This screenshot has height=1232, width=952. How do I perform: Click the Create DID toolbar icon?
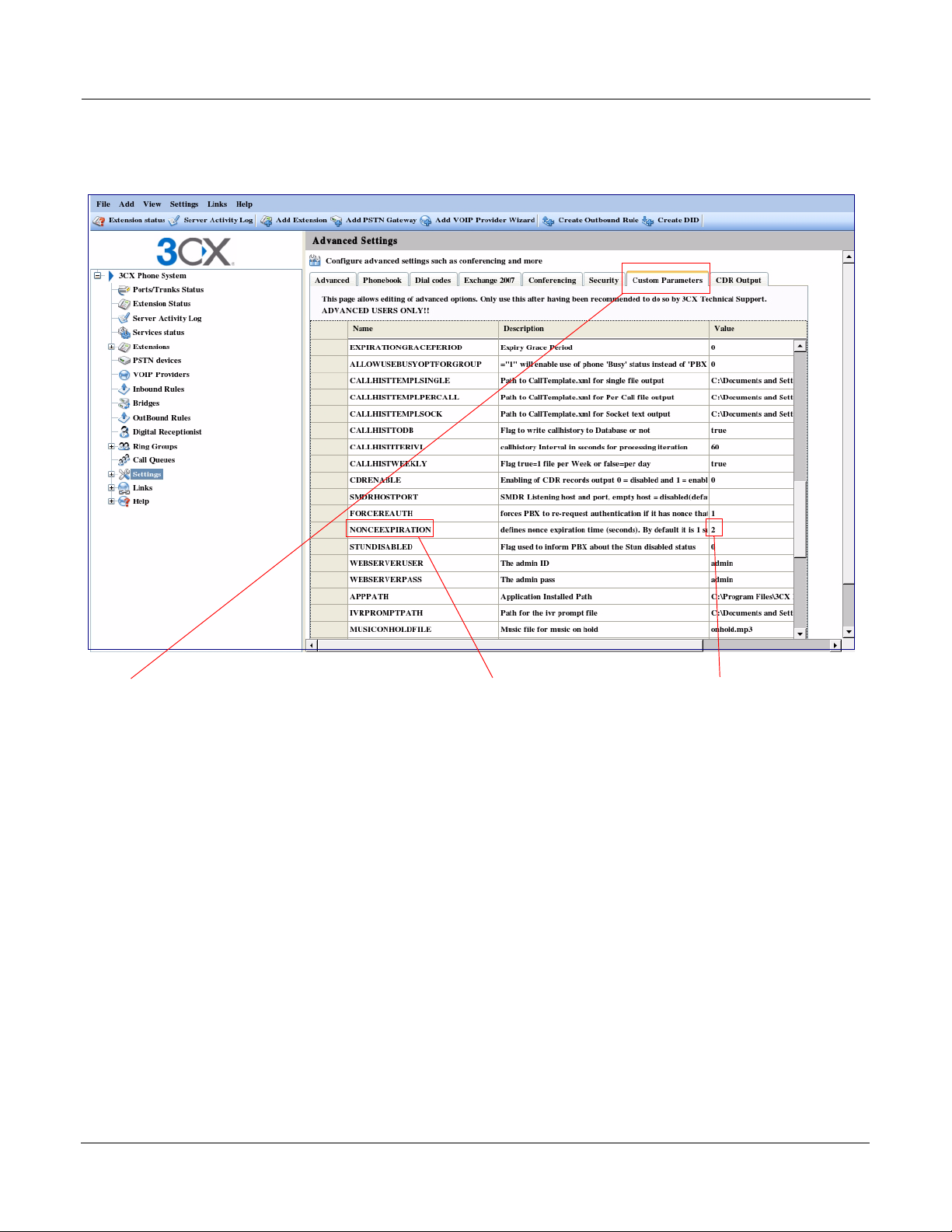tap(648, 221)
